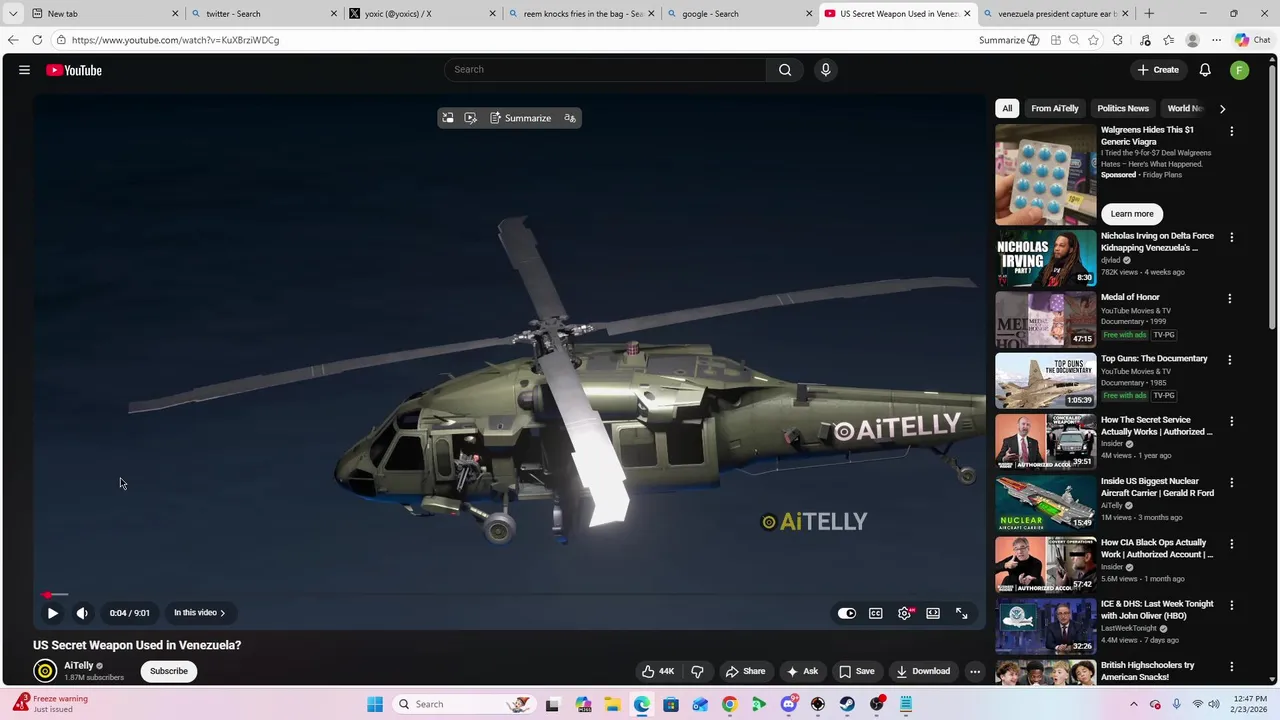This screenshot has width=1280, height=720.
Task: Click the picture-in-picture overlay icon
Action: click(x=448, y=118)
